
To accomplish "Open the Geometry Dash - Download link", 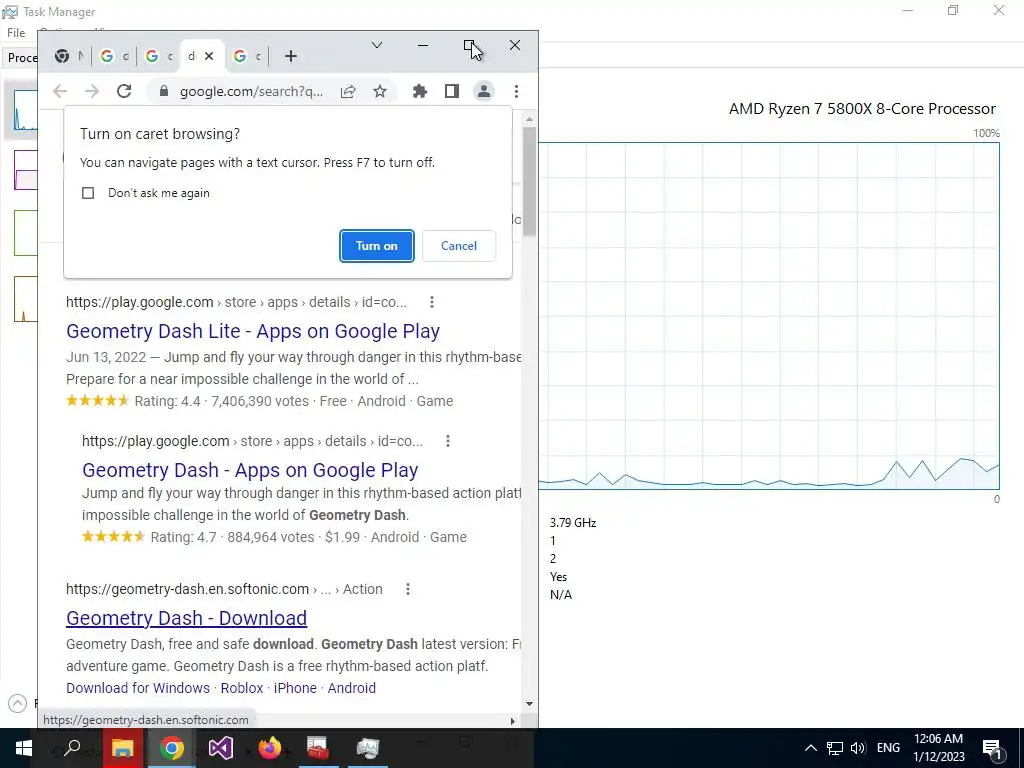I will pos(187,618).
